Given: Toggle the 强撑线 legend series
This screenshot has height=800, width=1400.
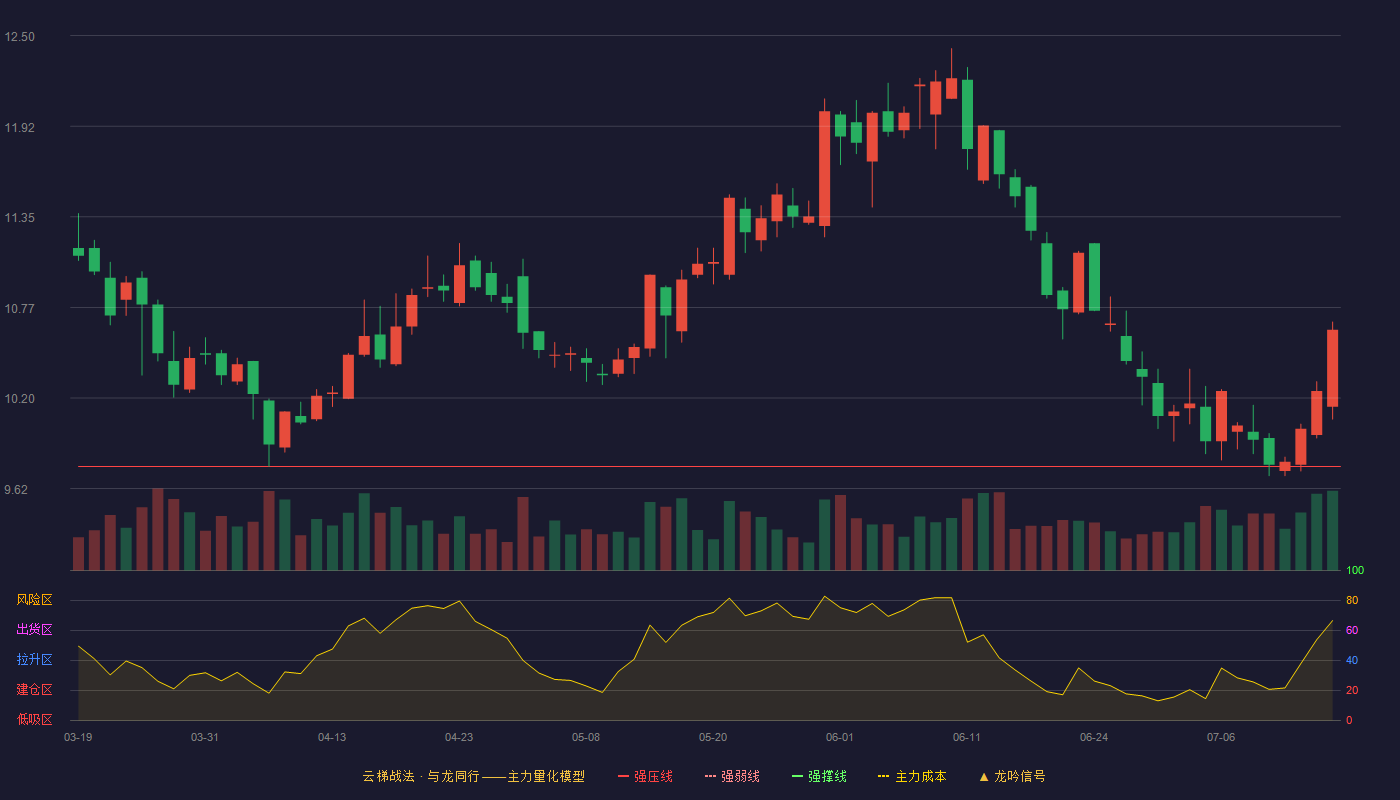Looking at the screenshot, I should 827,776.
